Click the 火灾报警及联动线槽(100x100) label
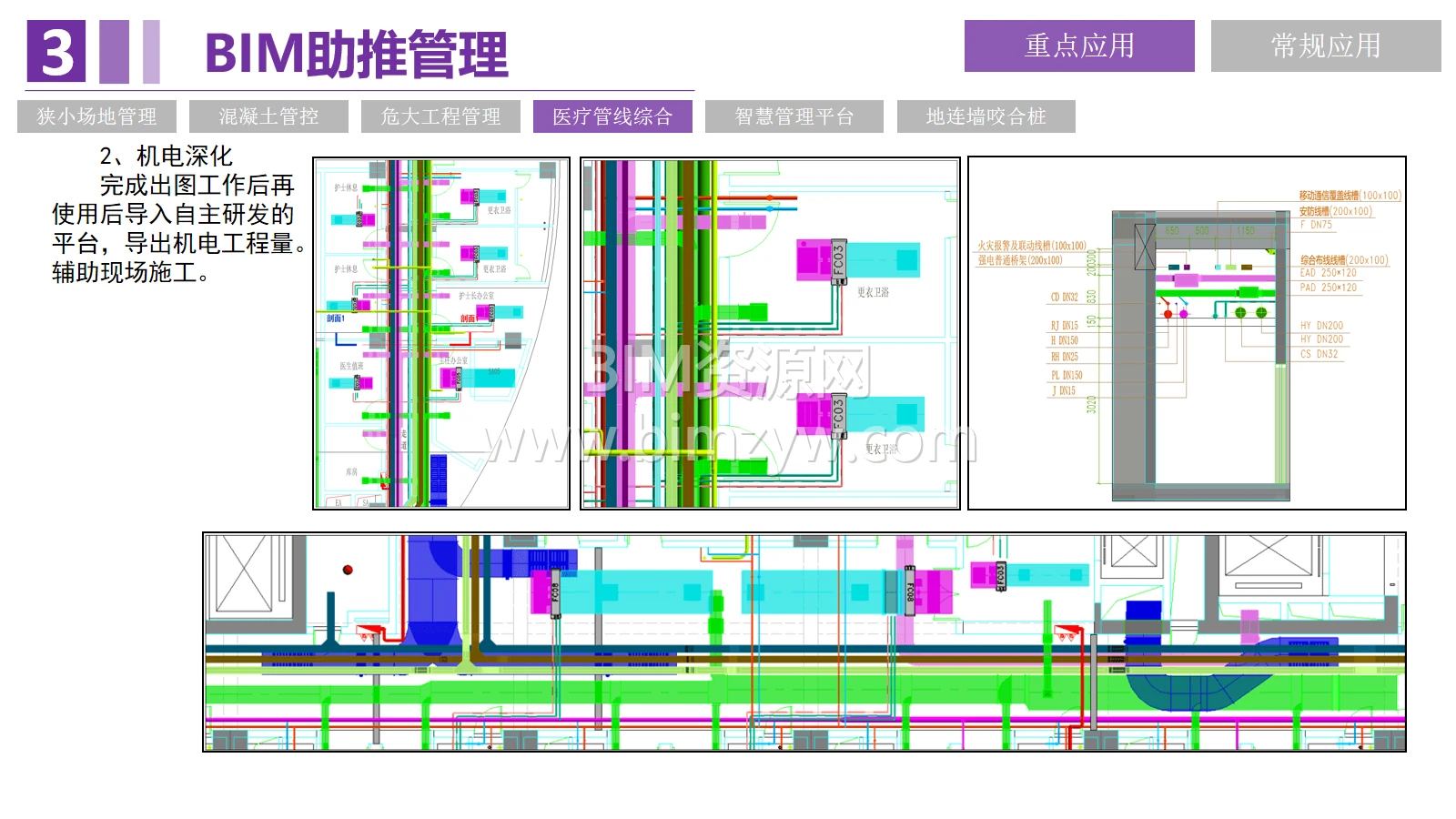 pos(1032,246)
